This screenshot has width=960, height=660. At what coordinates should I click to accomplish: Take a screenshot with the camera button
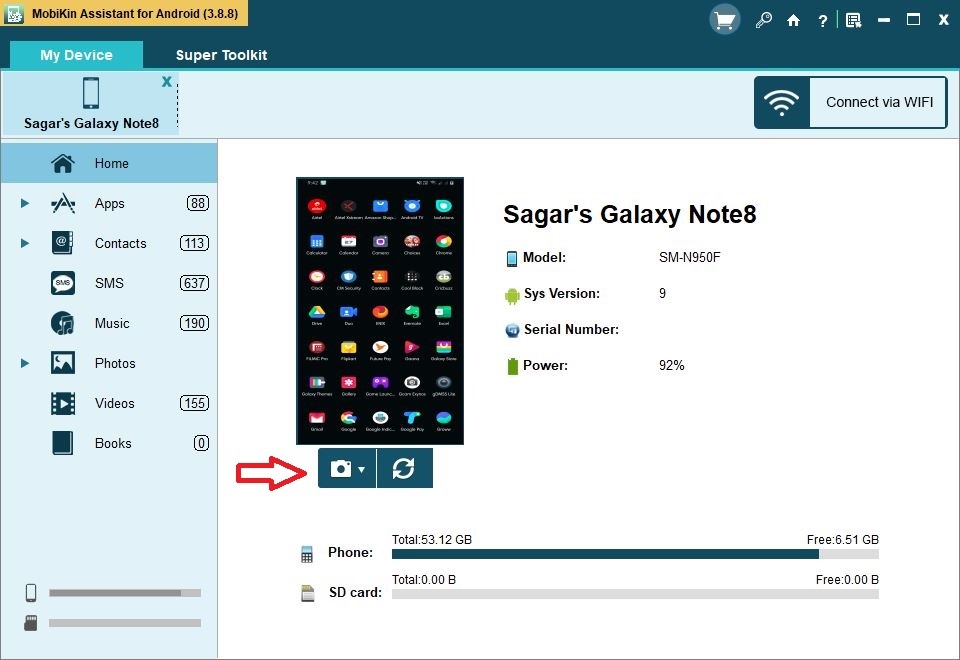click(341, 468)
